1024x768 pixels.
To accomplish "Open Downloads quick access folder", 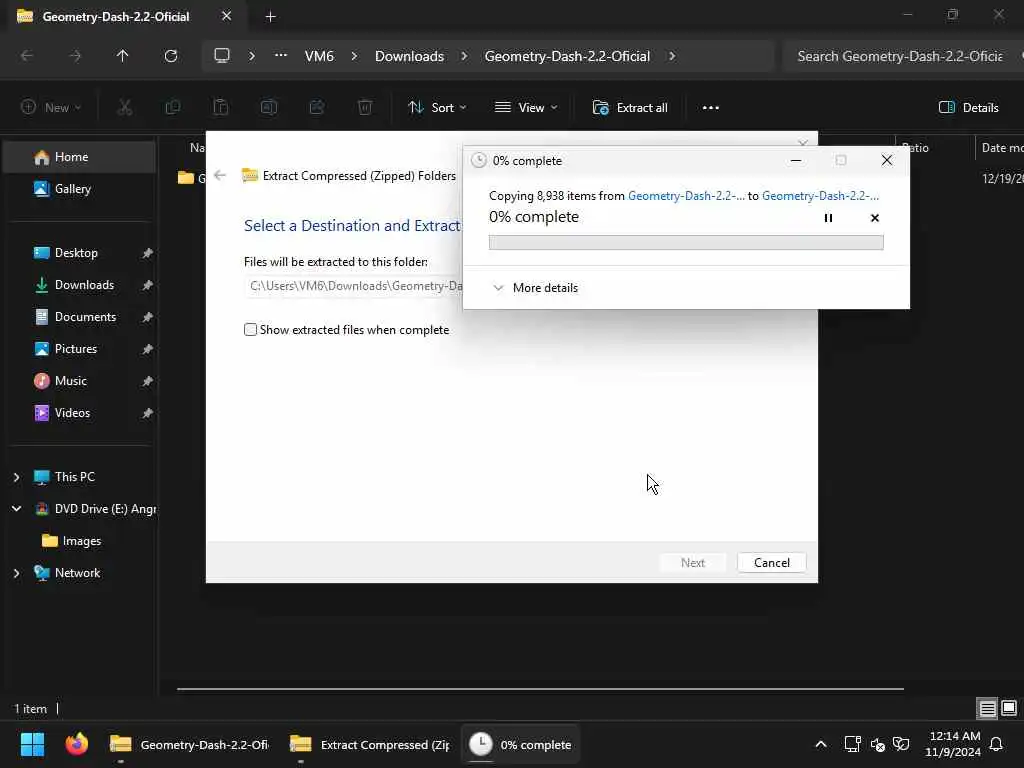I will pyautogui.click(x=80, y=285).
